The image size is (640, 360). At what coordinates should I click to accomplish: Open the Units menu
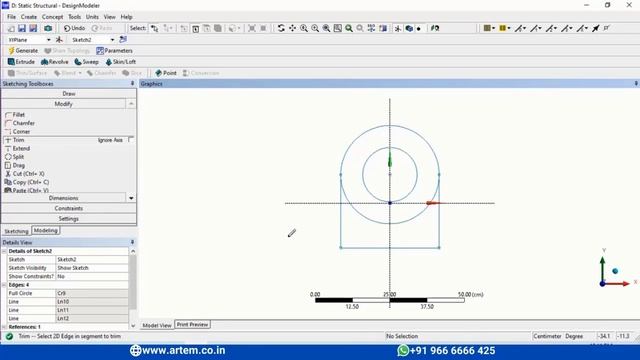[92, 17]
